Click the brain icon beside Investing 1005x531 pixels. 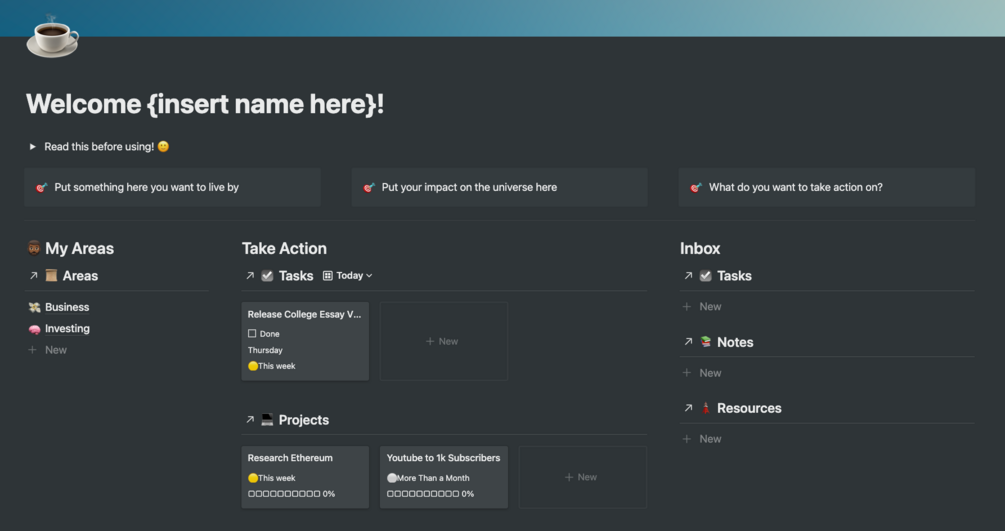click(x=34, y=329)
